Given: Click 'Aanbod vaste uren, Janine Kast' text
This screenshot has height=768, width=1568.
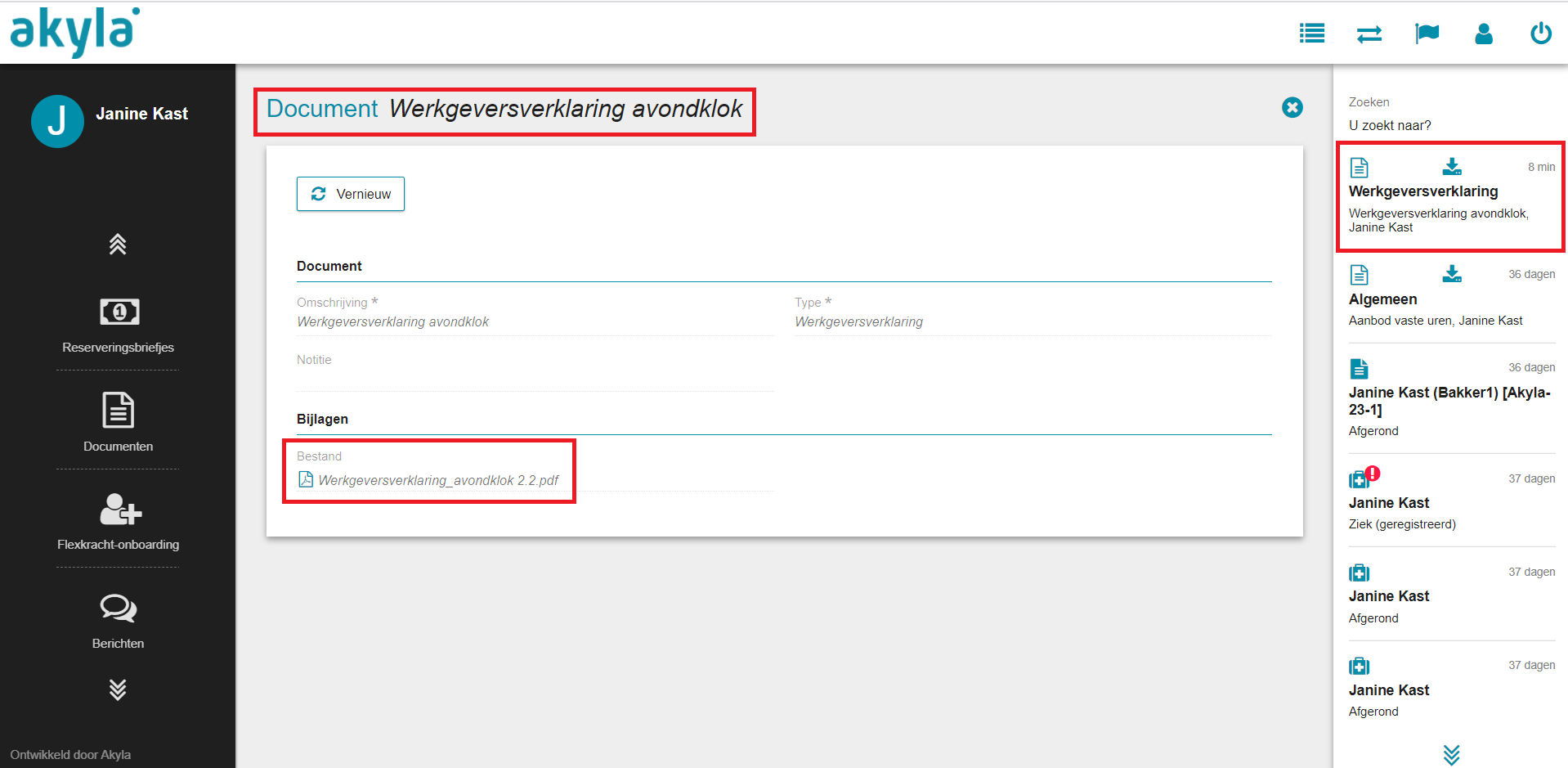Looking at the screenshot, I should [1436, 321].
